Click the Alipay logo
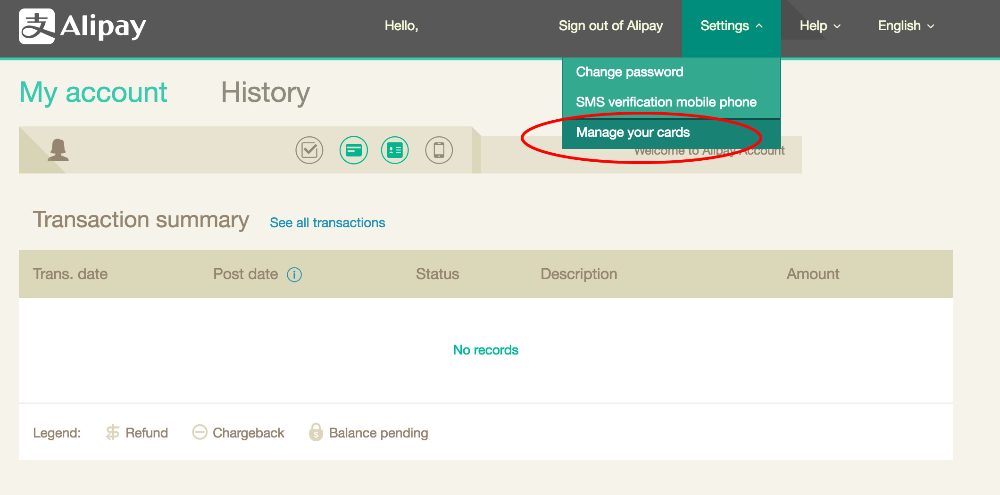Image resolution: width=1000 pixels, height=495 pixels. [x=82, y=26]
